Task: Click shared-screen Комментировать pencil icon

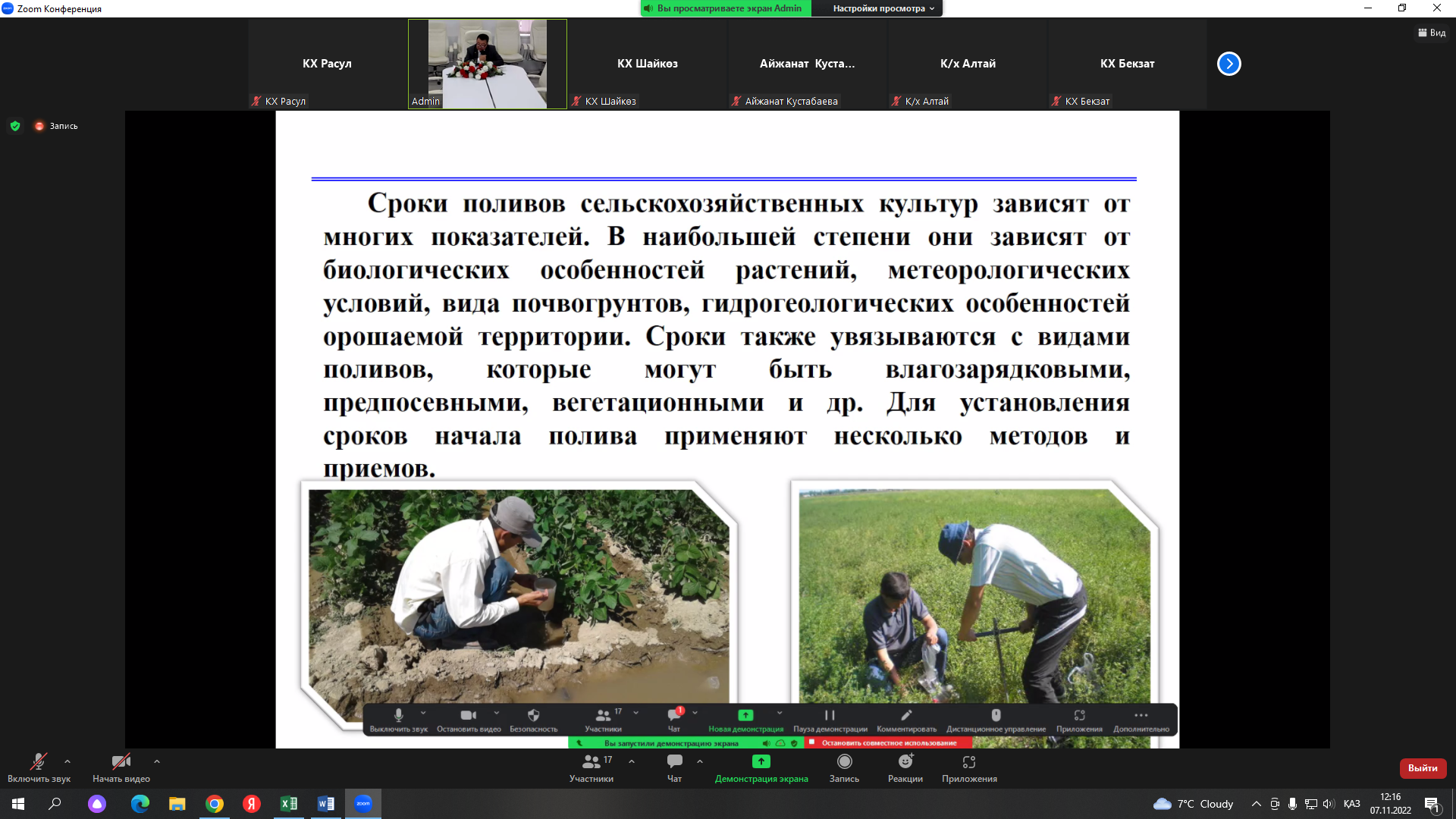Action: [906, 714]
